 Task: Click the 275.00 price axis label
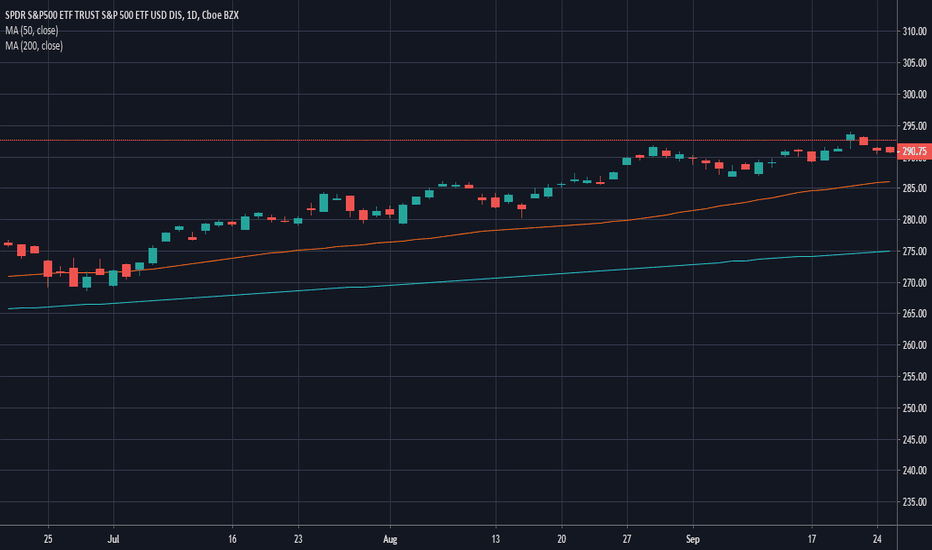[914, 252]
